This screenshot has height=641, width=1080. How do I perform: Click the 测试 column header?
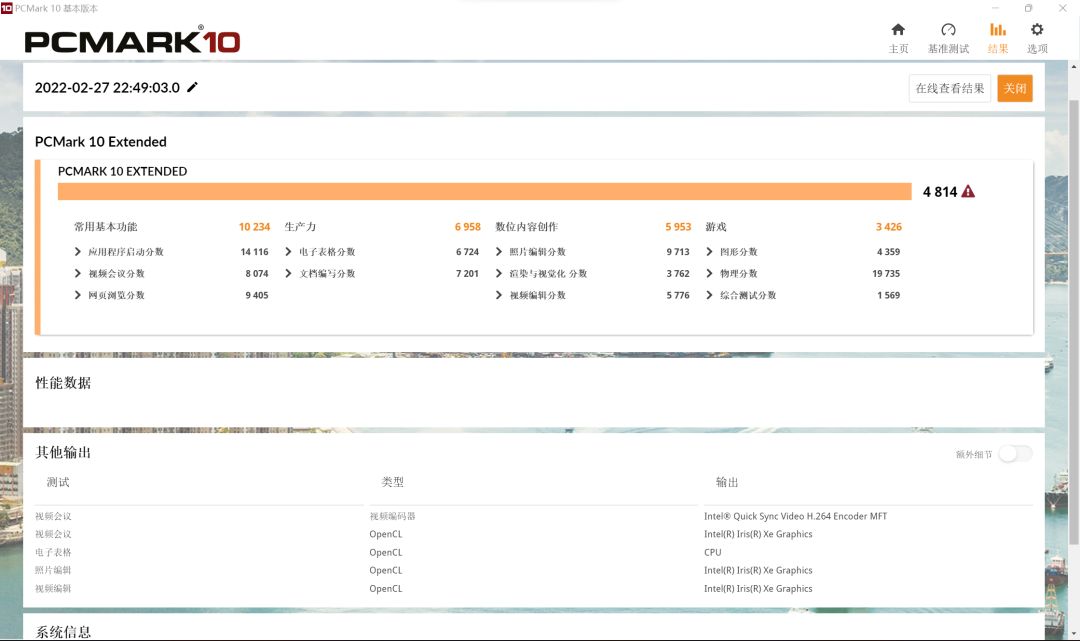[x=58, y=482]
